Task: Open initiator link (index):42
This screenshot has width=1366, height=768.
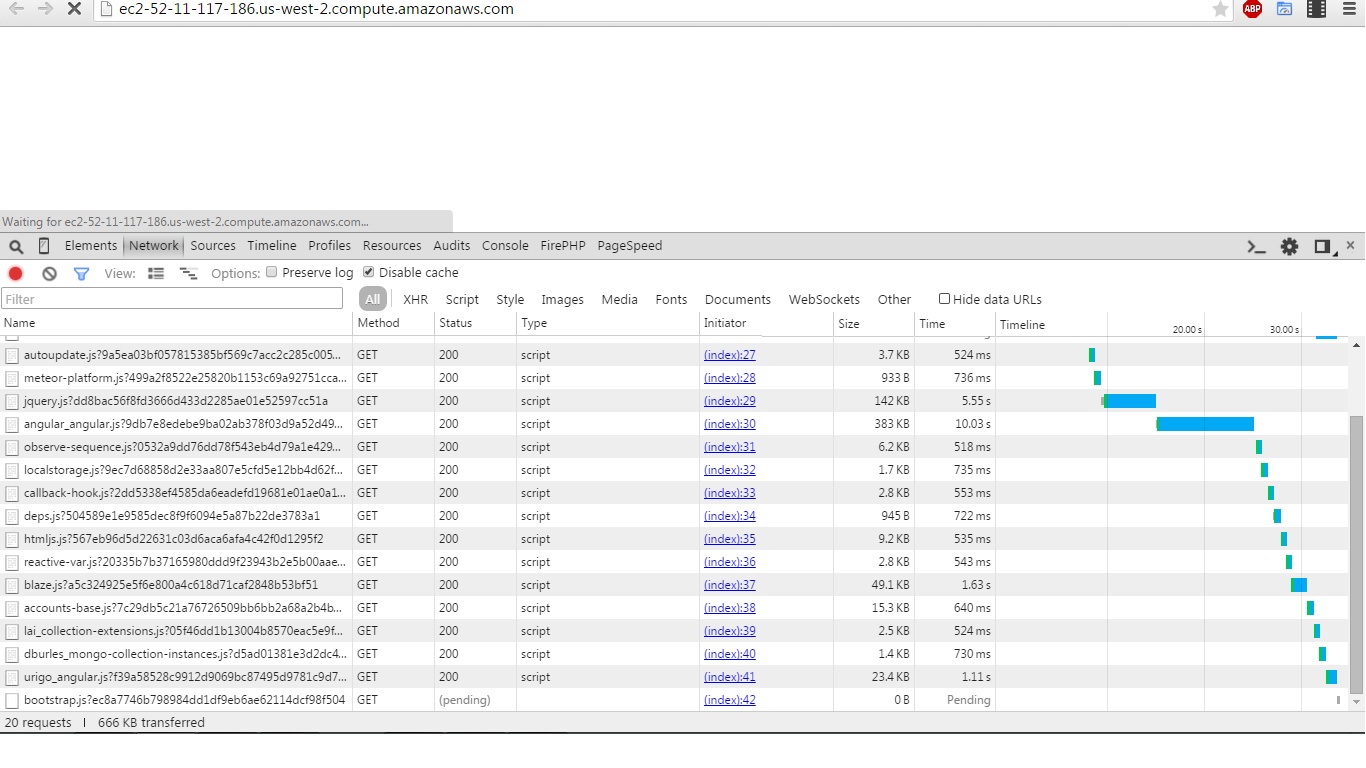Action: click(730, 700)
